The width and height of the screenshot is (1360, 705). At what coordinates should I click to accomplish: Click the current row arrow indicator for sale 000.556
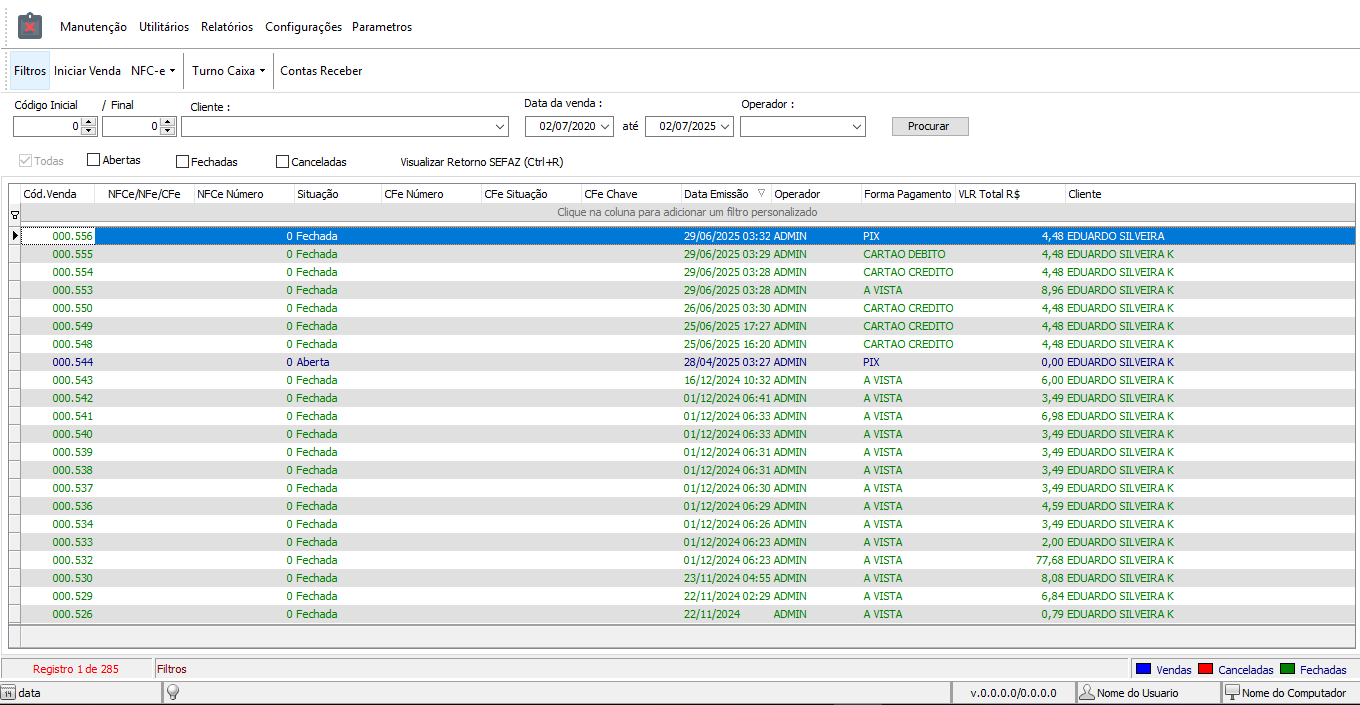14,236
